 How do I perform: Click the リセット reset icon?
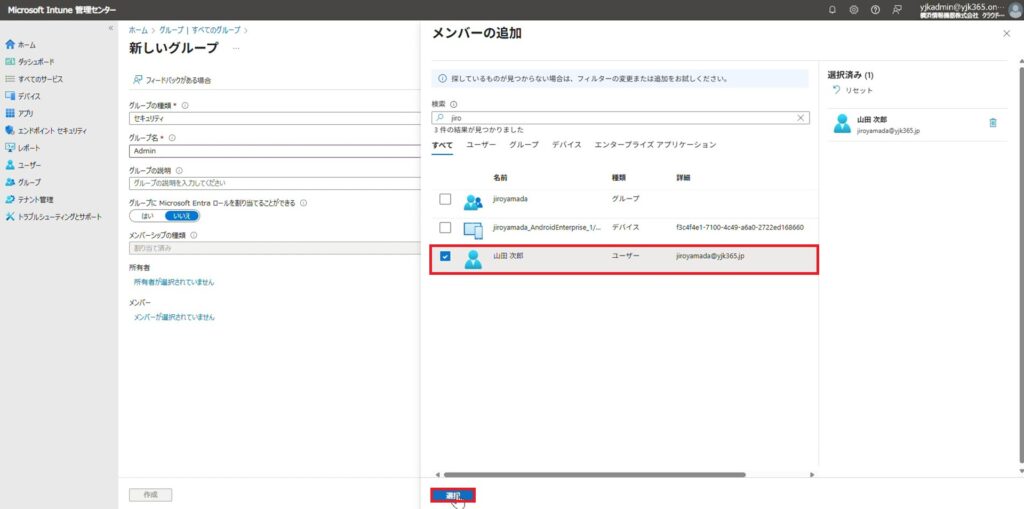point(838,90)
